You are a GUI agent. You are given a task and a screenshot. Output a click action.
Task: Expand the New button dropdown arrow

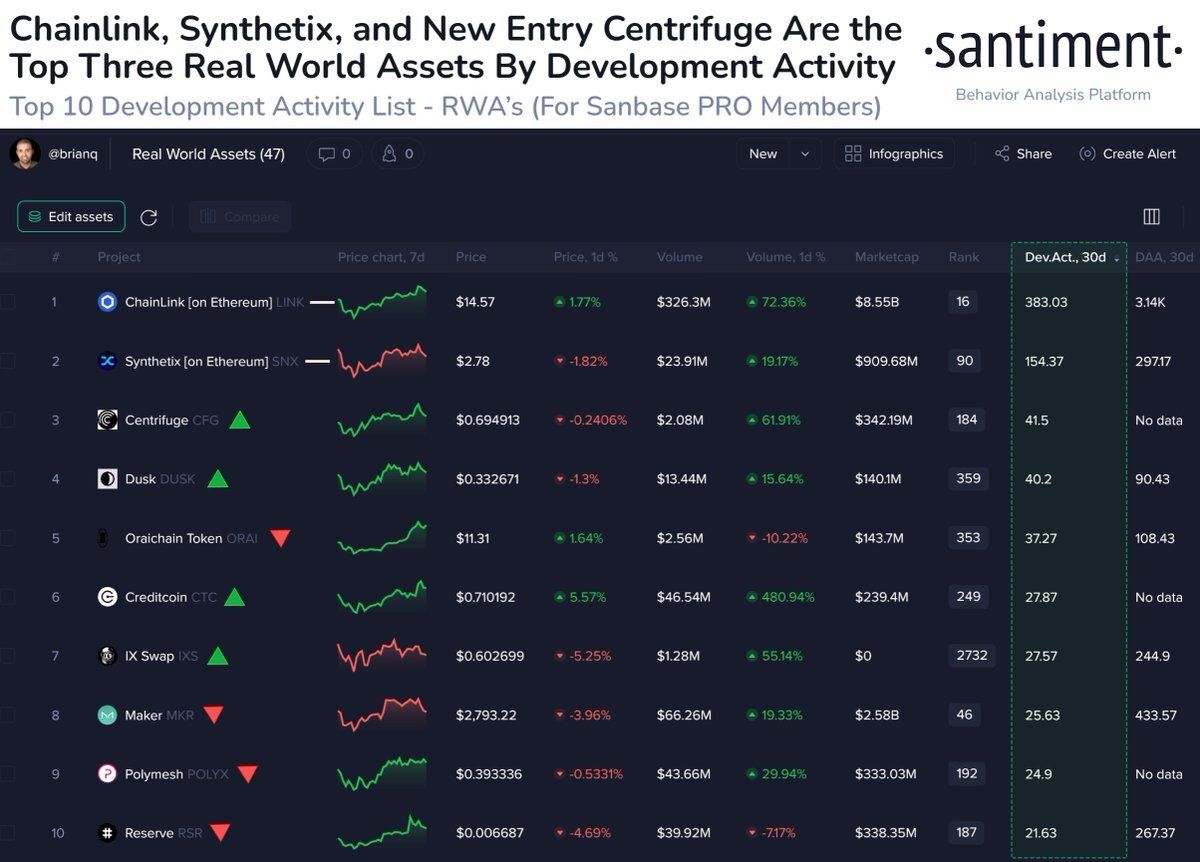(x=805, y=154)
